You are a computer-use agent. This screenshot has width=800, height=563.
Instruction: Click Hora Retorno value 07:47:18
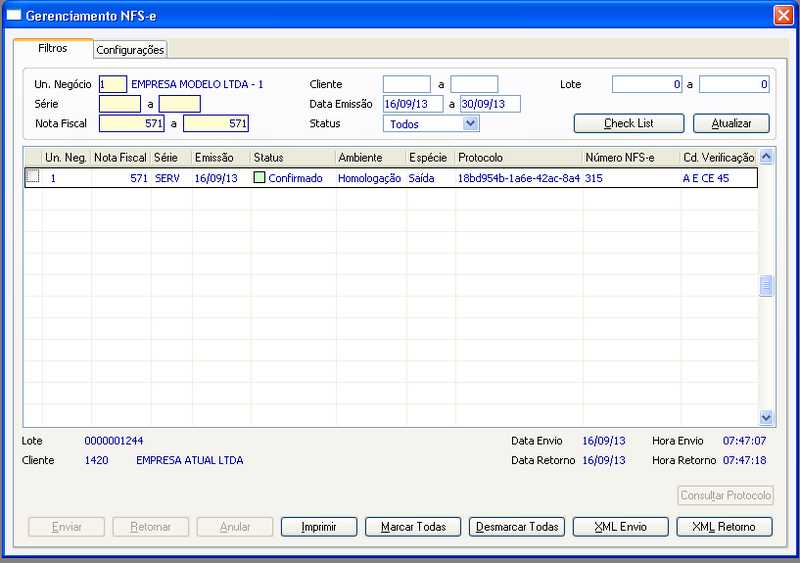(744, 460)
